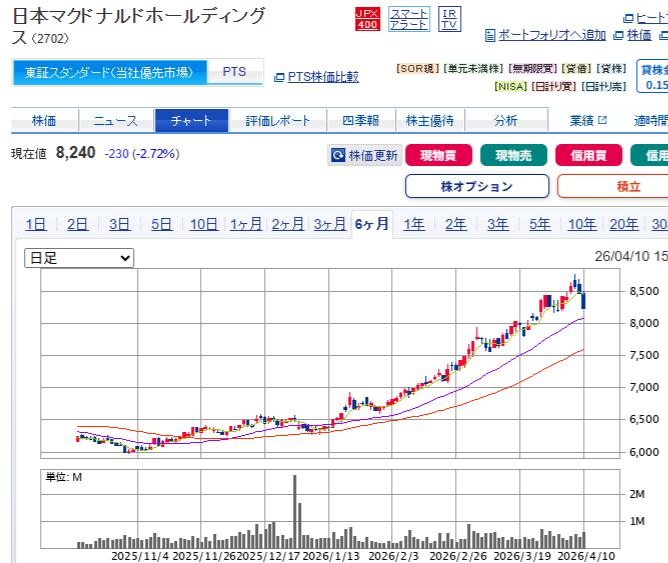This screenshot has height=563, width=668.
Task: Switch to the PTS market toggle
Action: click(234, 72)
